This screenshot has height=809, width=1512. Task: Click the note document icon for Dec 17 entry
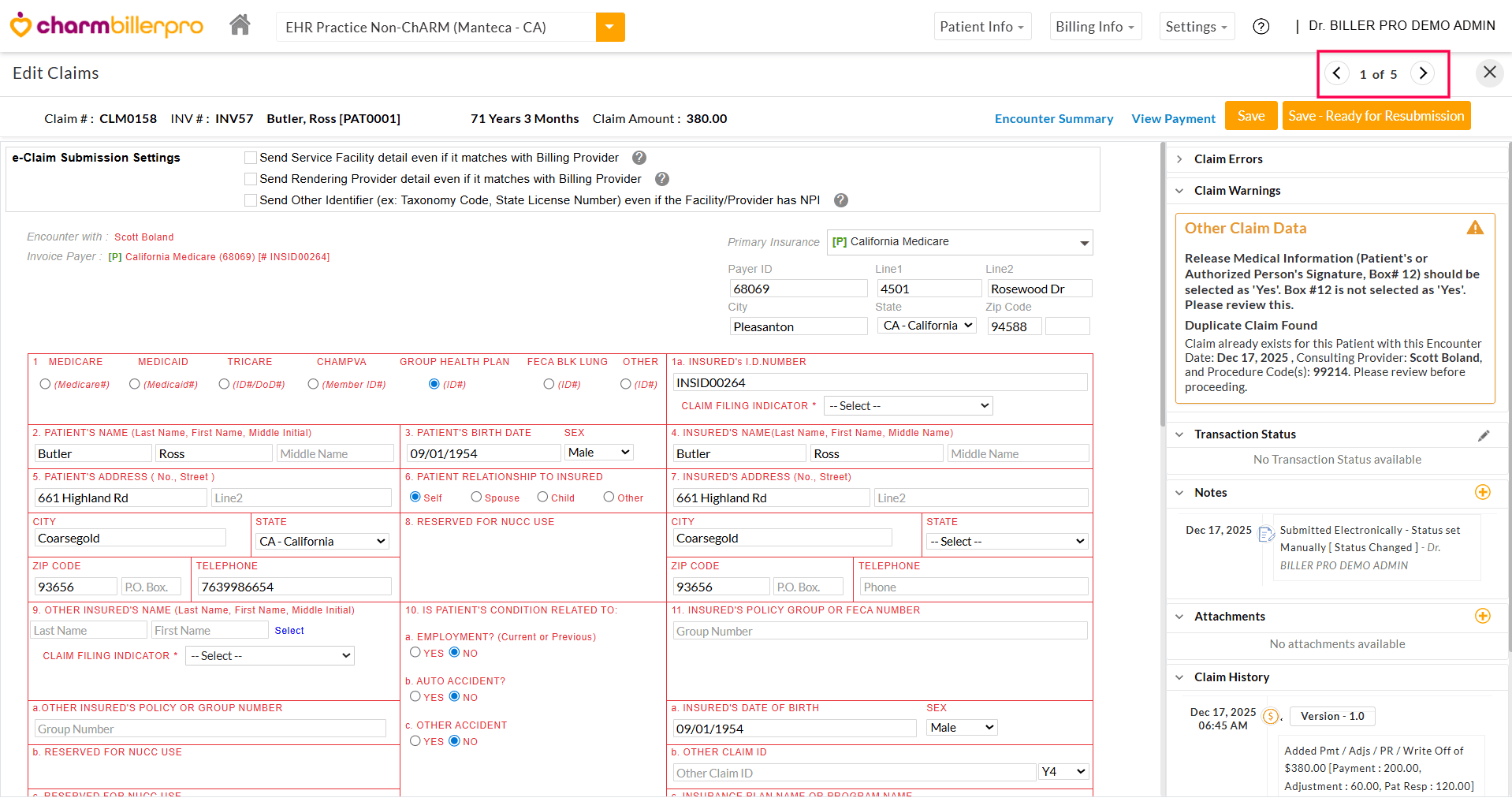coord(1266,534)
